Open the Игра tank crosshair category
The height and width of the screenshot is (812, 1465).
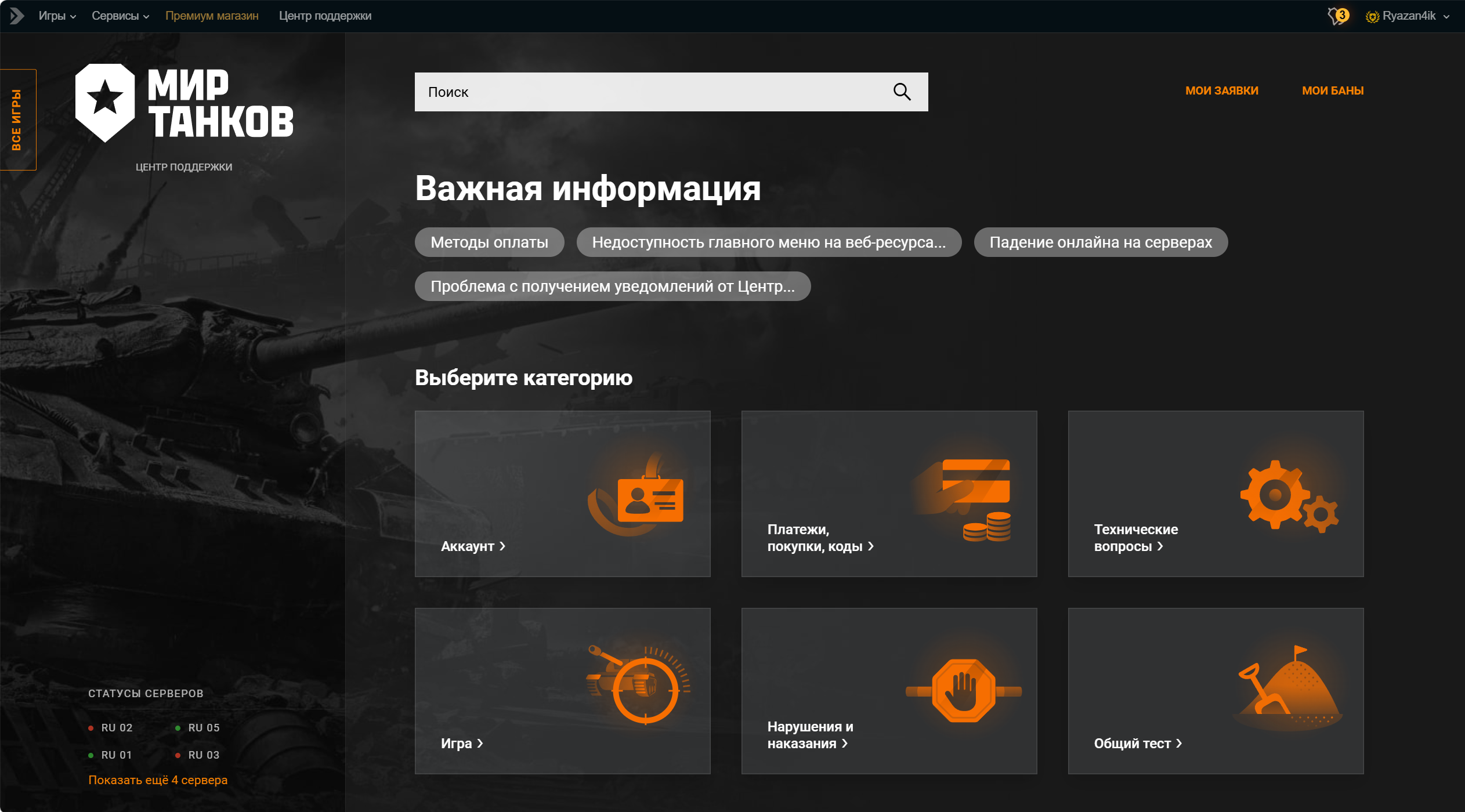point(562,691)
